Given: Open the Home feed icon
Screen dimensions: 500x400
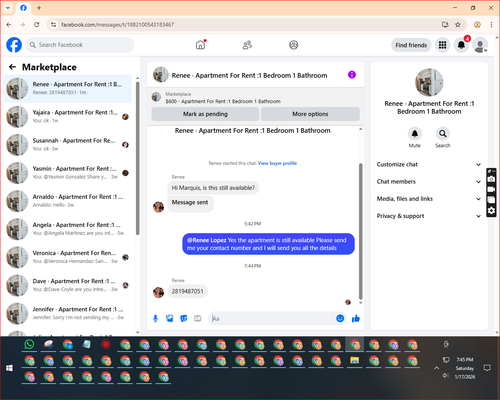Looking at the screenshot, I should [201, 45].
